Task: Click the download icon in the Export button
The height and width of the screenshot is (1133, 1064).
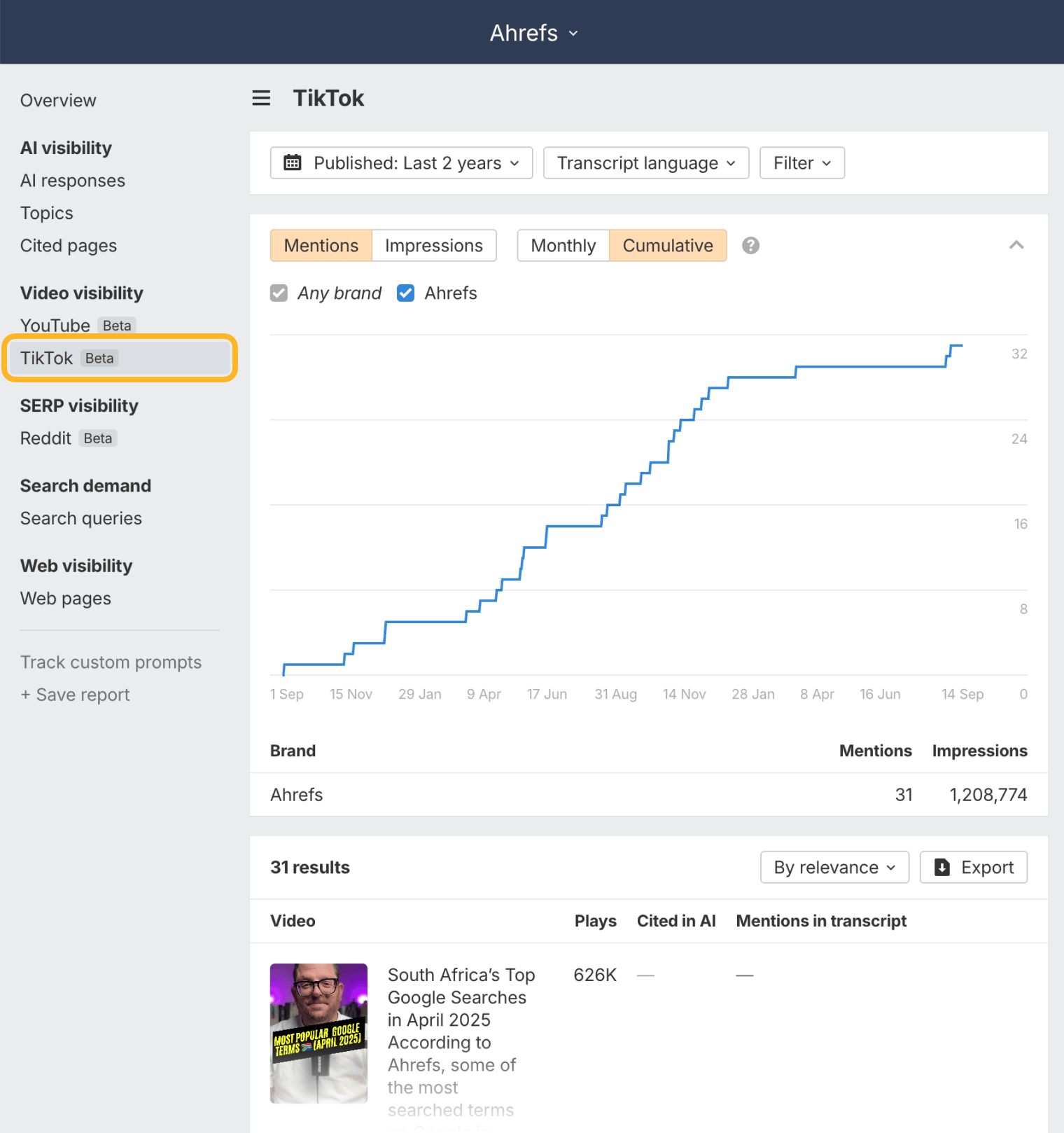Action: [942, 868]
